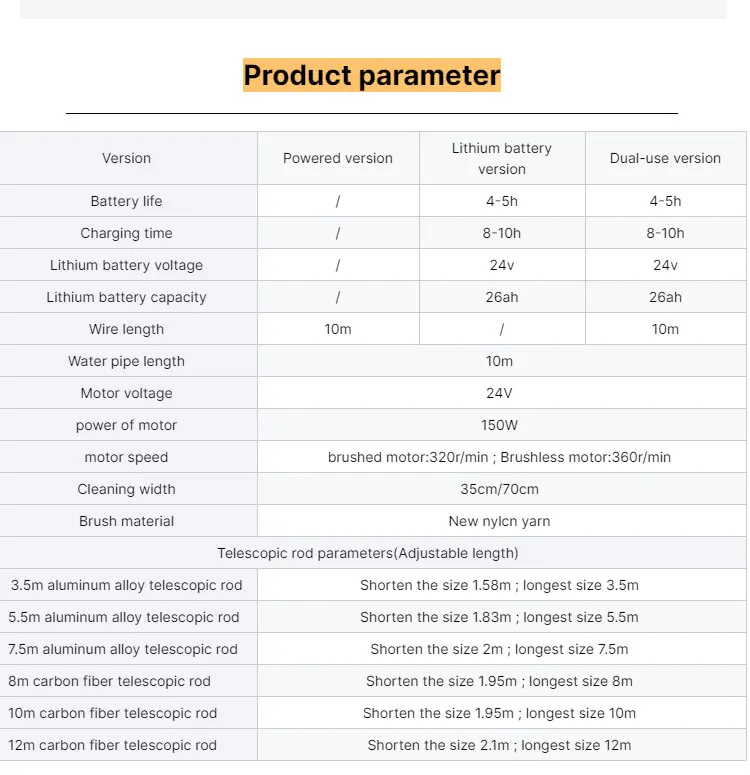Select the 3.5m aluminum alloy rod label

click(127, 585)
